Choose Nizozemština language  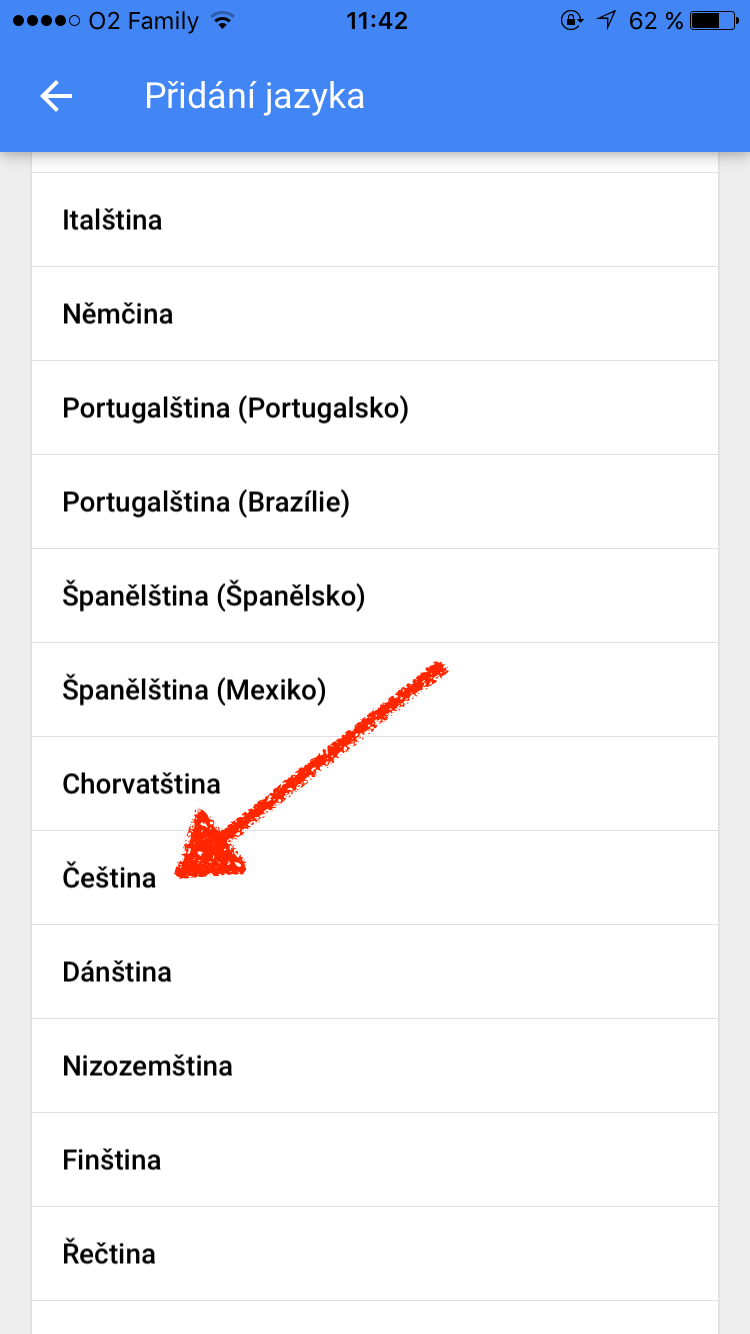147,1066
